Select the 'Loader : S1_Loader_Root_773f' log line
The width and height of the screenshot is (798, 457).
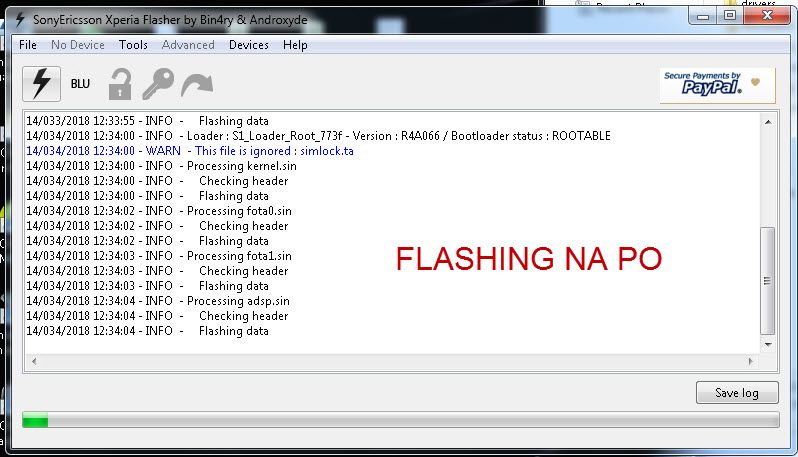coord(318,136)
